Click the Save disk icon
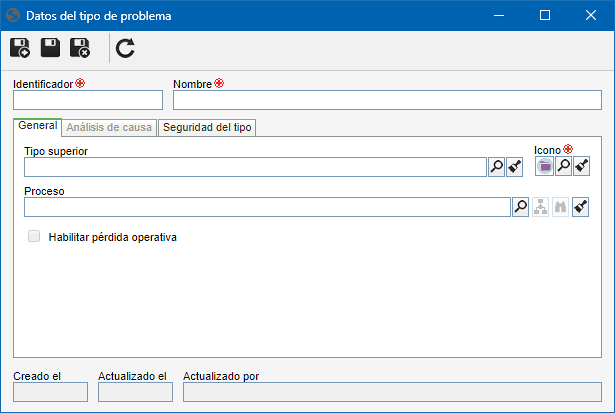 coord(50,48)
